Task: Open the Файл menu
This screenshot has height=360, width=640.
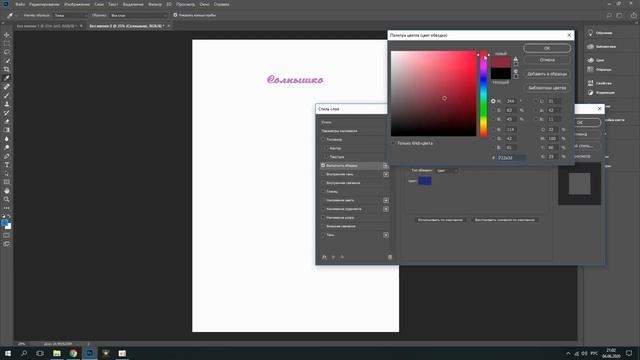Action: [x=20, y=4]
